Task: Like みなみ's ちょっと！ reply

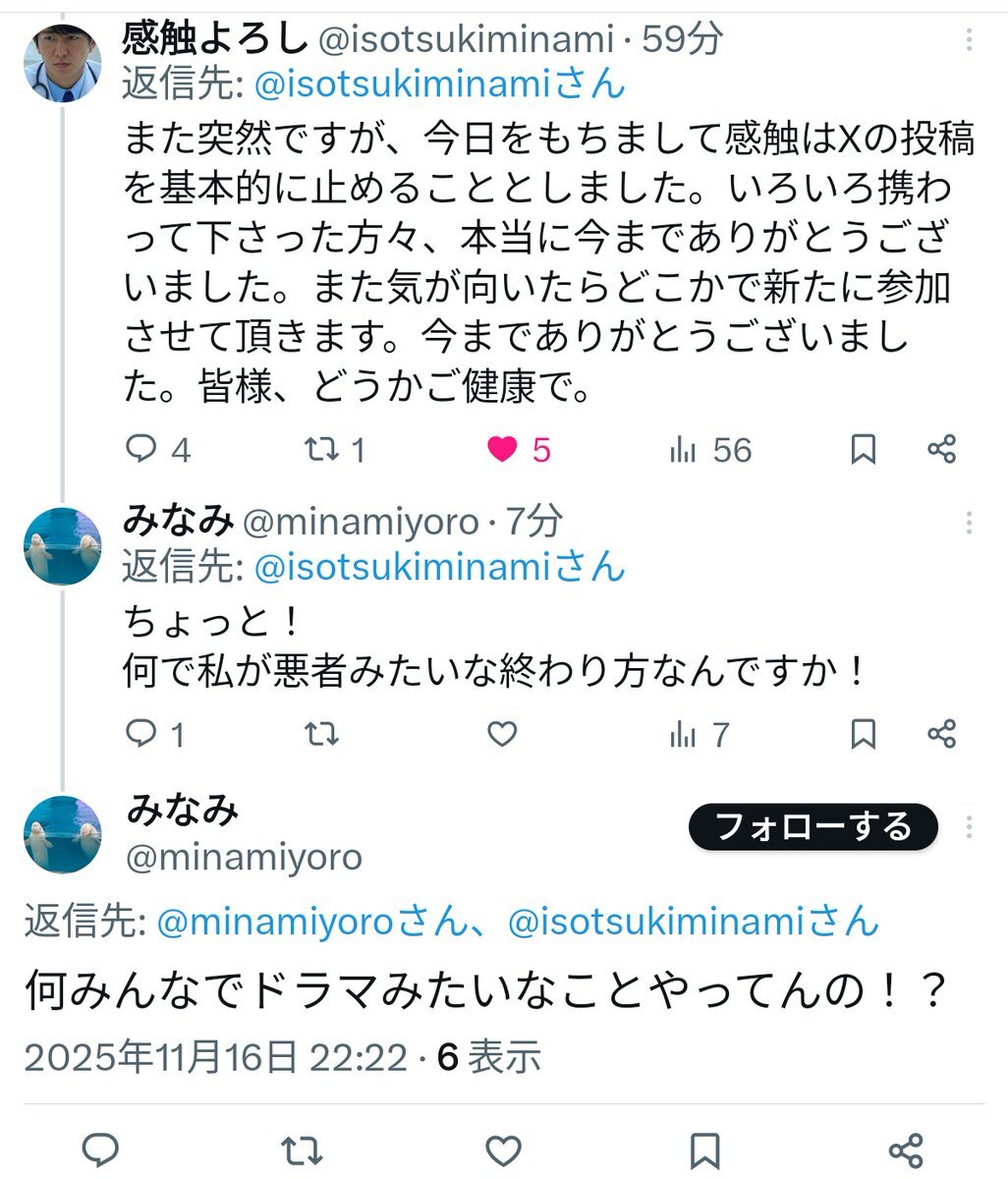Action: click(503, 733)
